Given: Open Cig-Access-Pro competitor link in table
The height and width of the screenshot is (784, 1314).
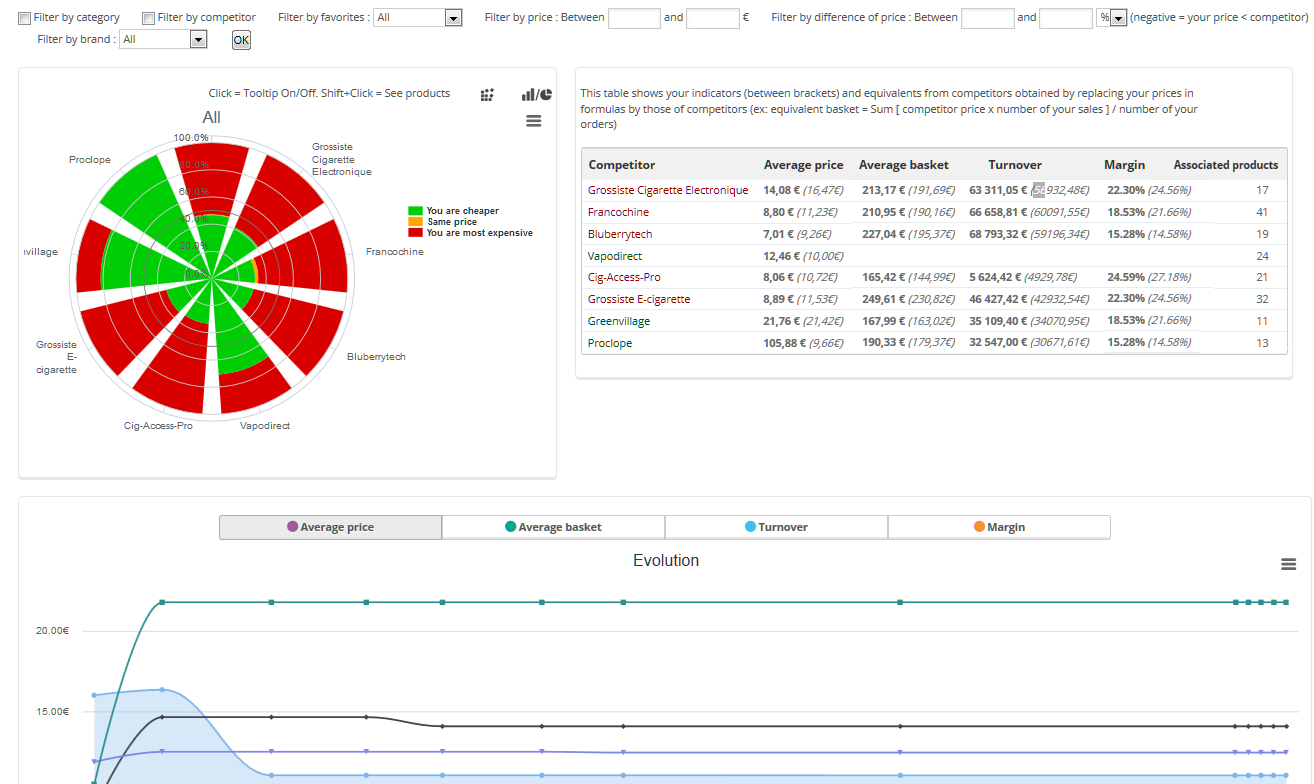Looking at the screenshot, I should tap(624, 277).
